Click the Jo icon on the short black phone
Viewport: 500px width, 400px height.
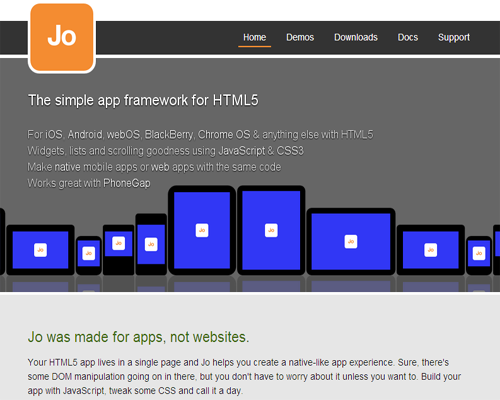pos(119,243)
